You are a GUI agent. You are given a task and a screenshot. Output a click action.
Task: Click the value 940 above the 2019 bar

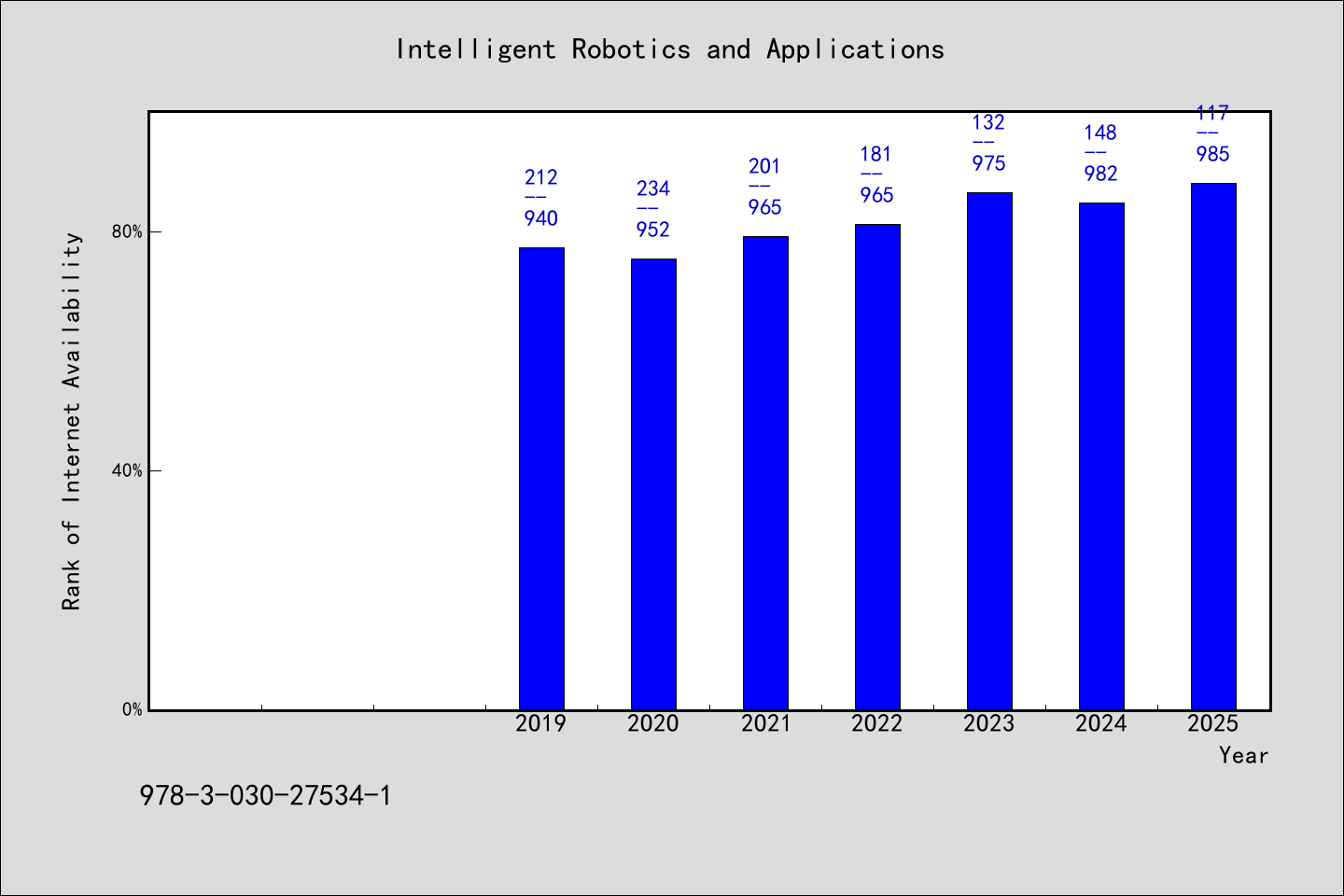pyautogui.click(x=541, y=218)
